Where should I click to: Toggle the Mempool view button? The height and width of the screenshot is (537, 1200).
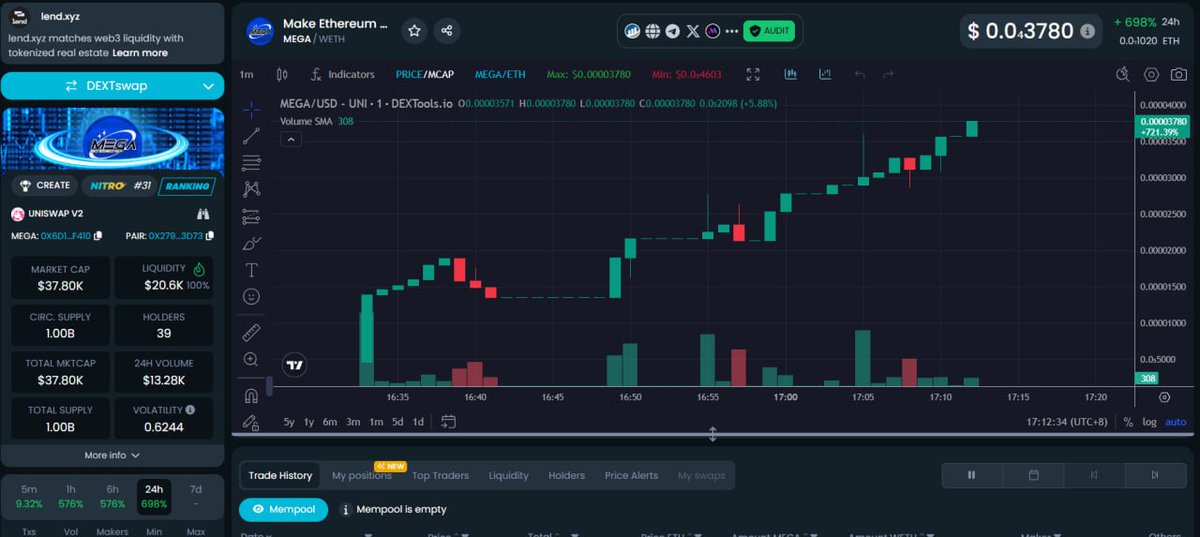click(x=283, y=509)
